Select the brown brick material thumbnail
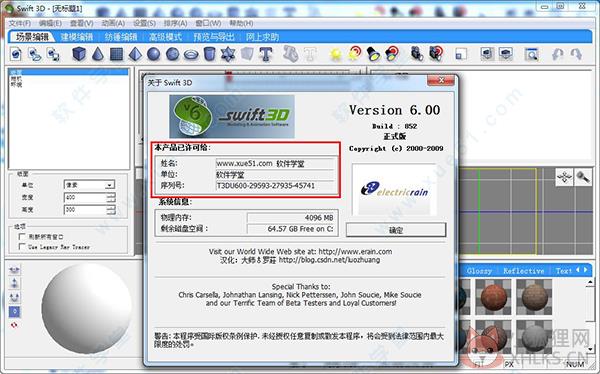 (534, 296)
